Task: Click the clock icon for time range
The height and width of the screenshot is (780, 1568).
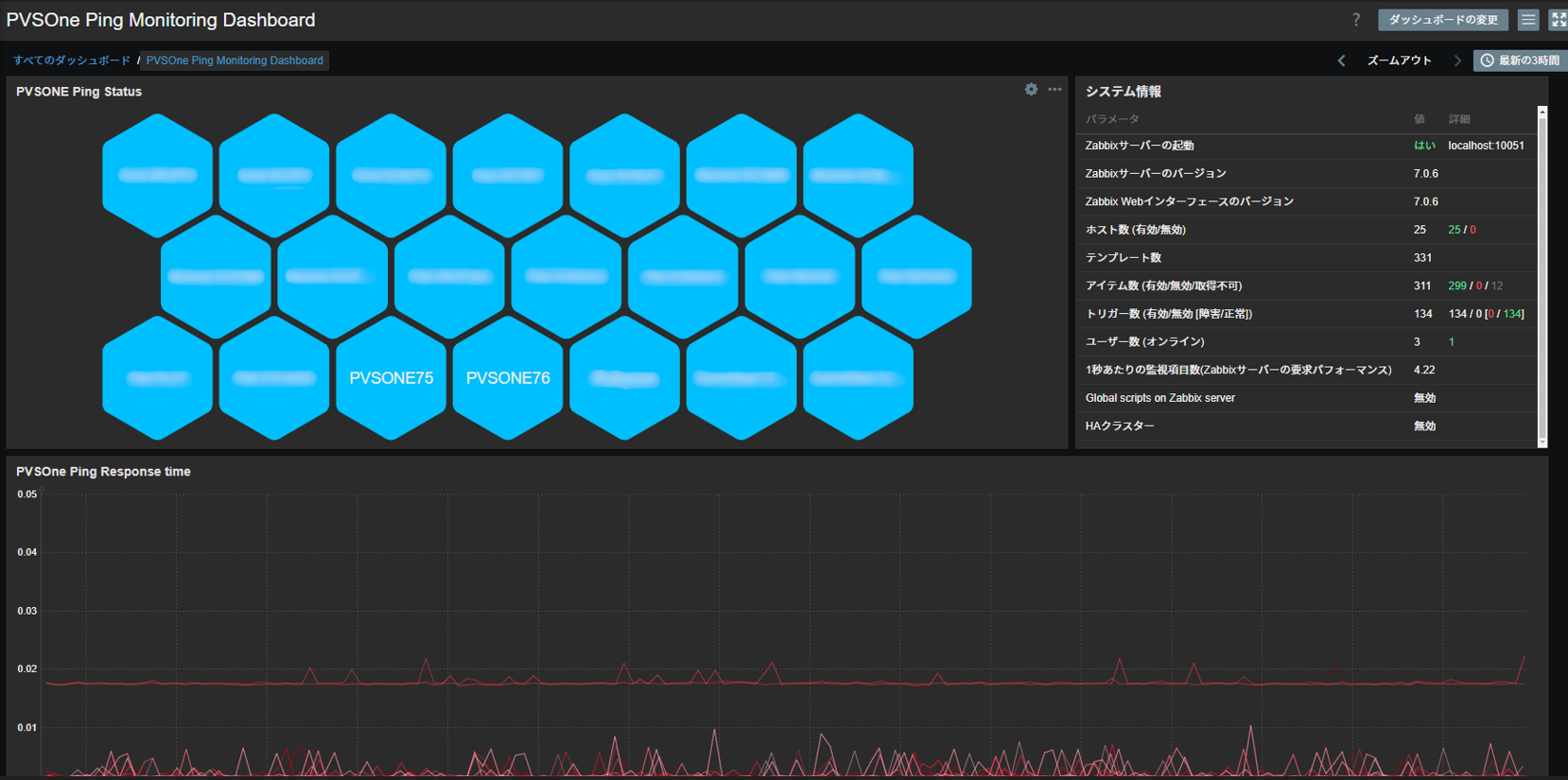Action: (1487, 61)
